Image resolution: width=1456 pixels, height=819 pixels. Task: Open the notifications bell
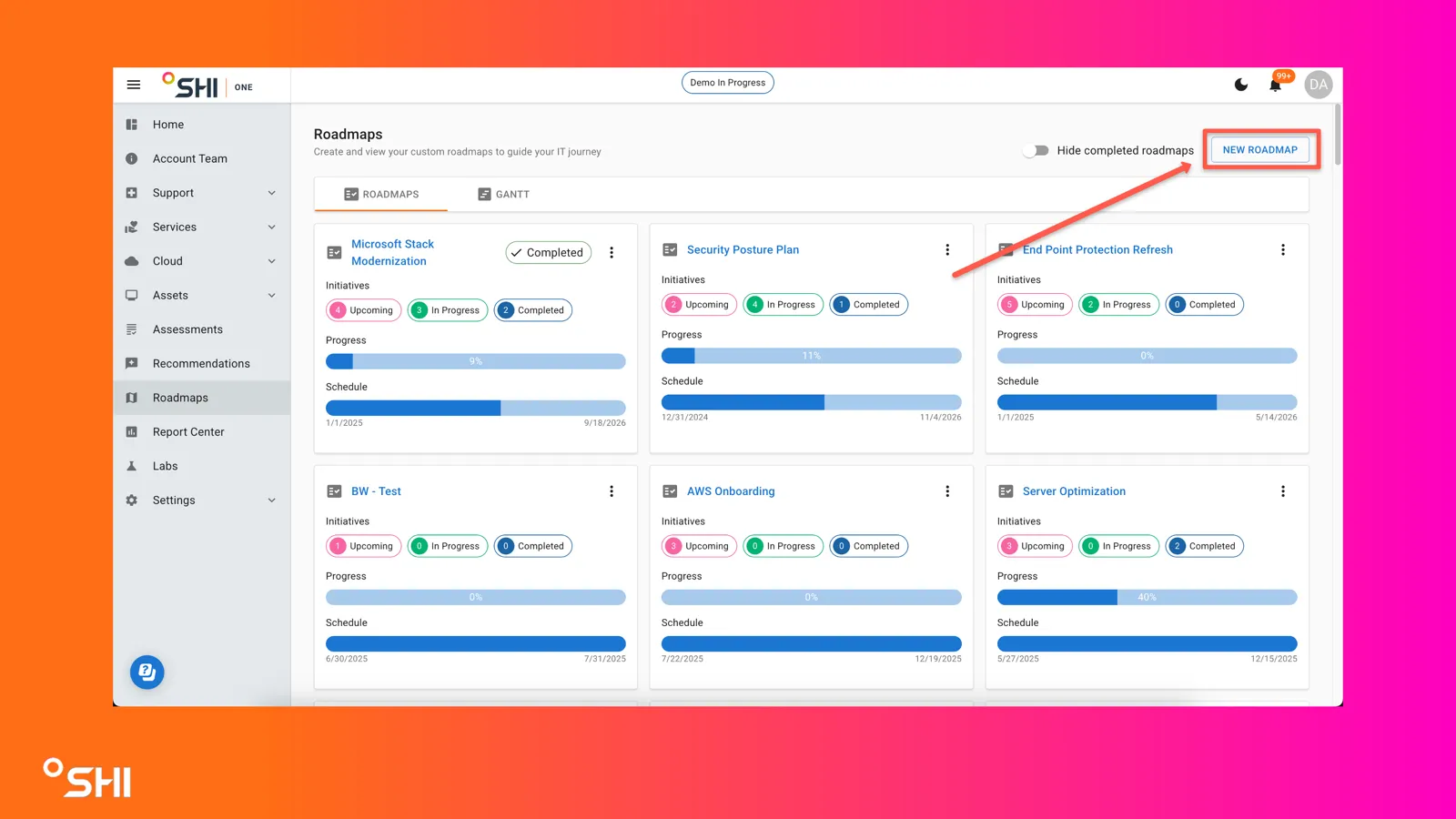pos(1276,85)
